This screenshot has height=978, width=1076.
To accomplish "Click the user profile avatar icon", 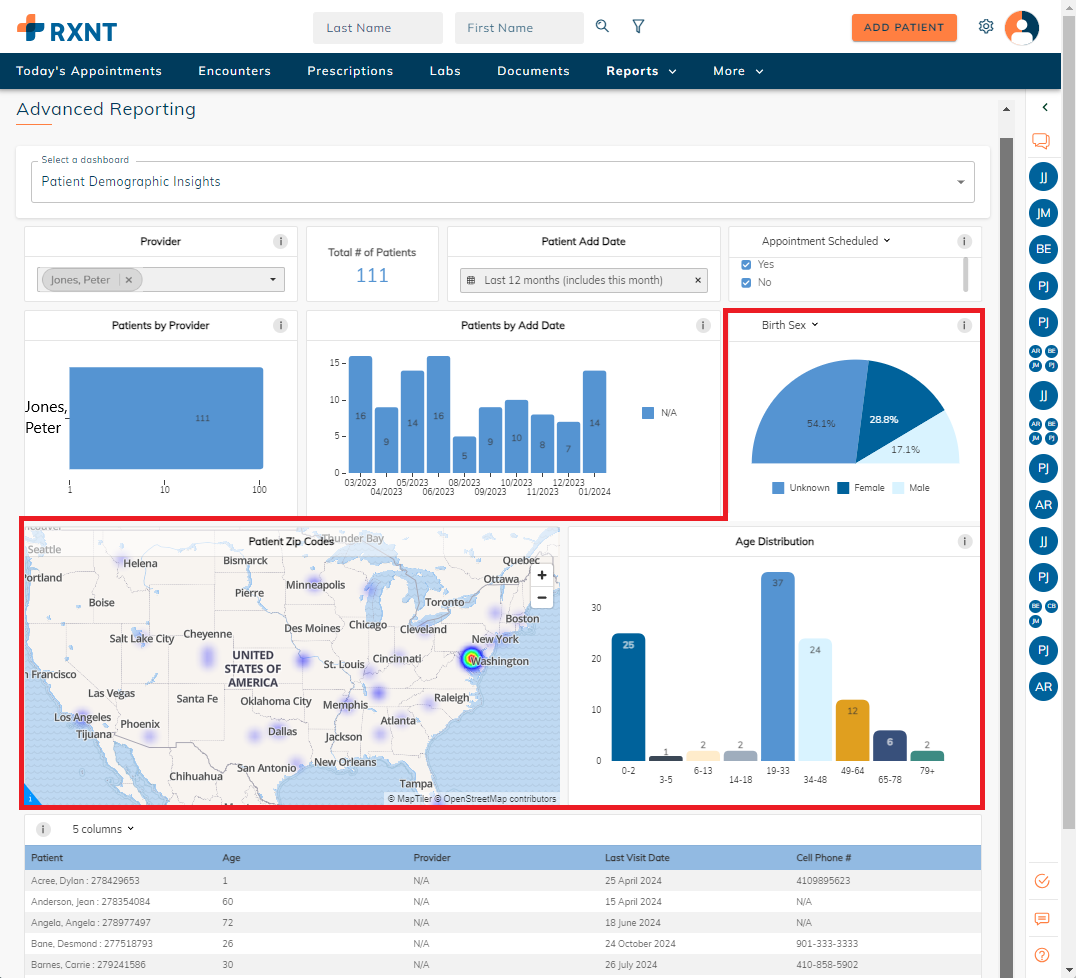I will coord(1021,27).
